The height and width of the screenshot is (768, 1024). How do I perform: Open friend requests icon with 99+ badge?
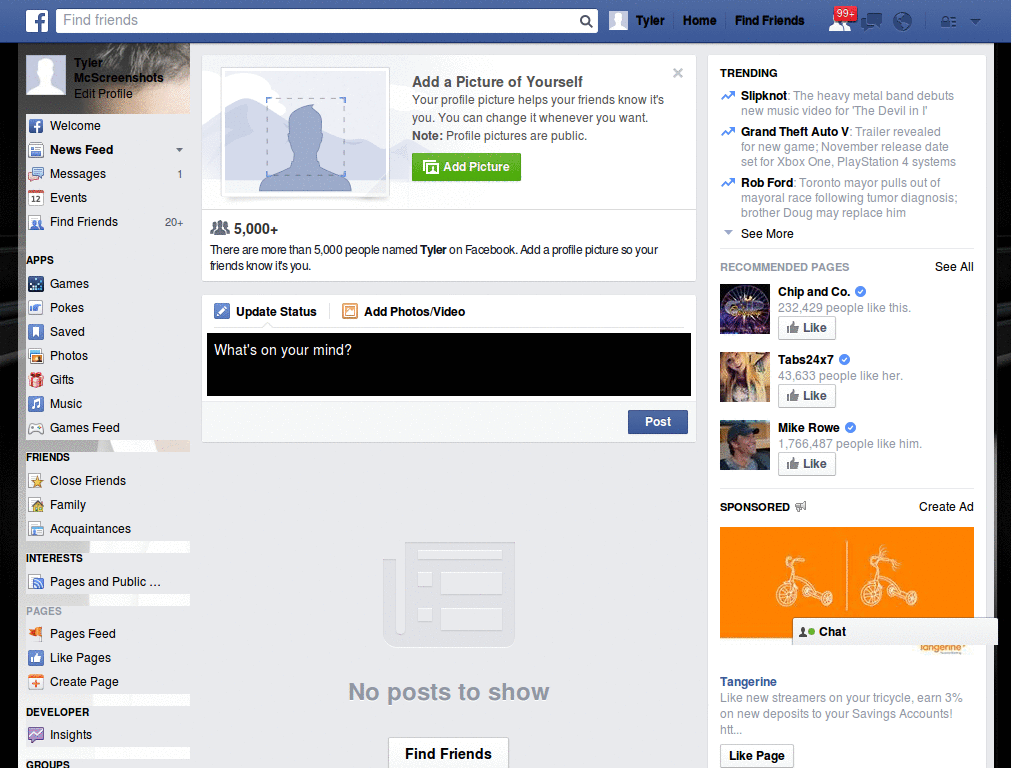coord(840,21)
